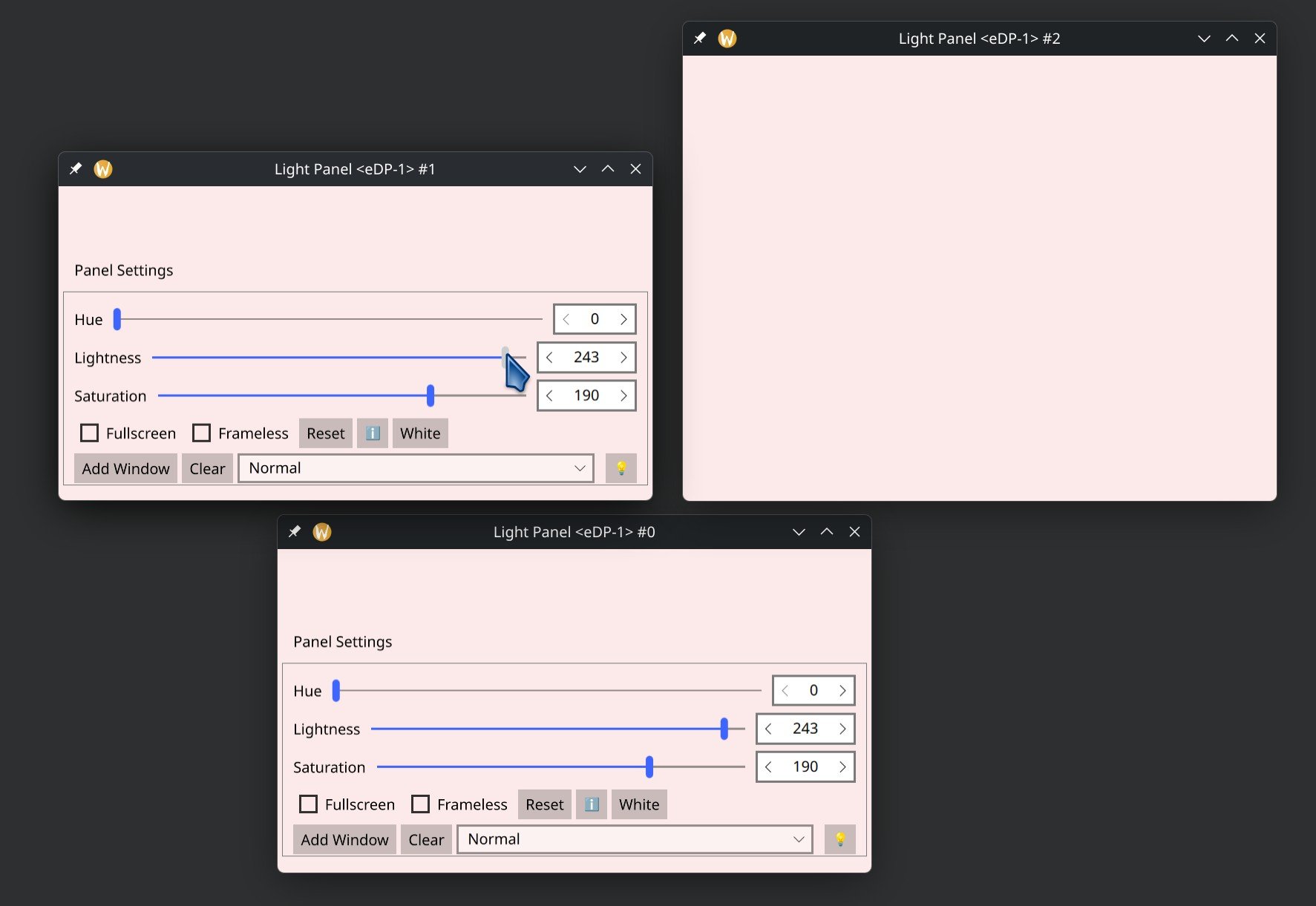Click Reset in panel #1
Image resolution: width=1316 pixels, height=906 pixels.
(326, 433)
